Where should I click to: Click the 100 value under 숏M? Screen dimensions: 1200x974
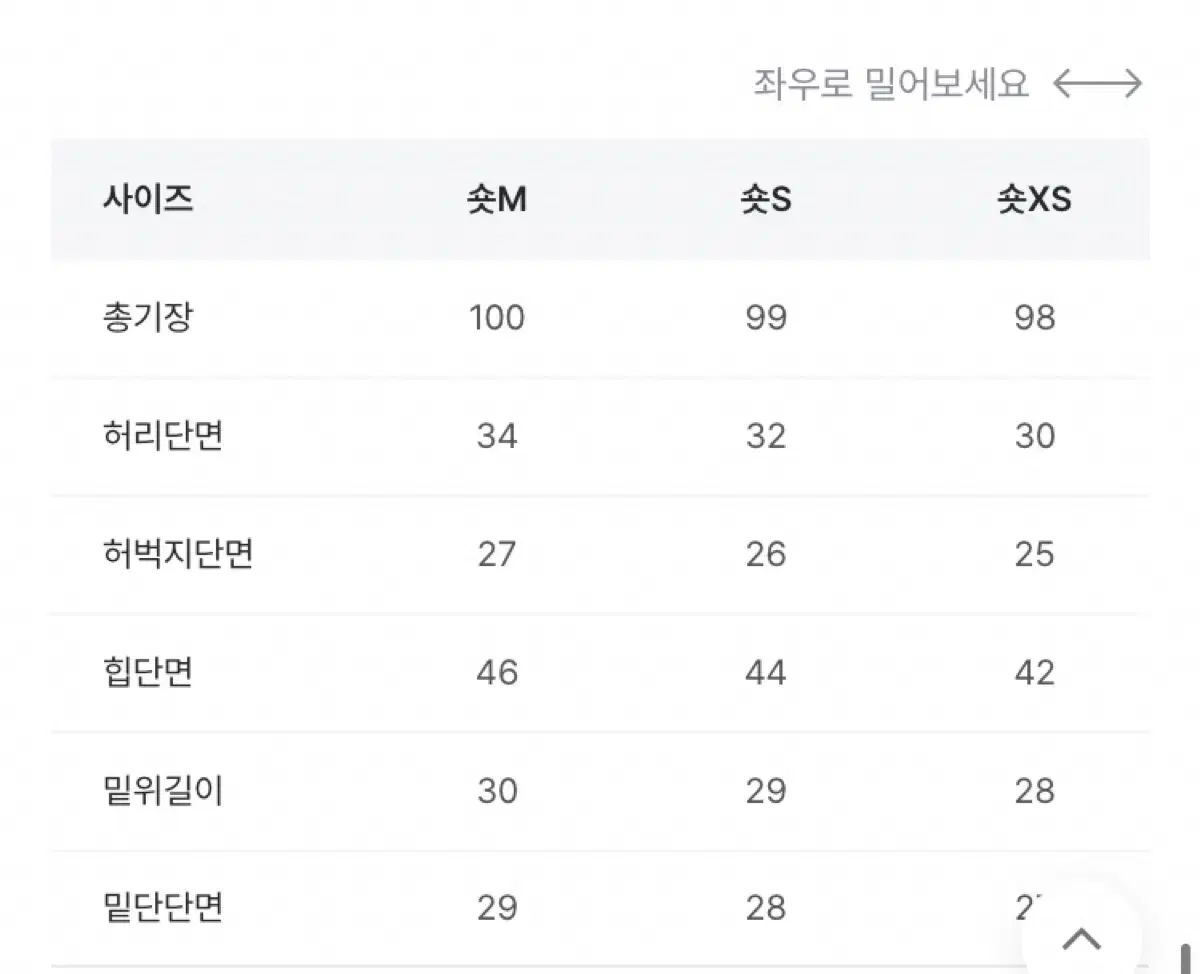497,318
